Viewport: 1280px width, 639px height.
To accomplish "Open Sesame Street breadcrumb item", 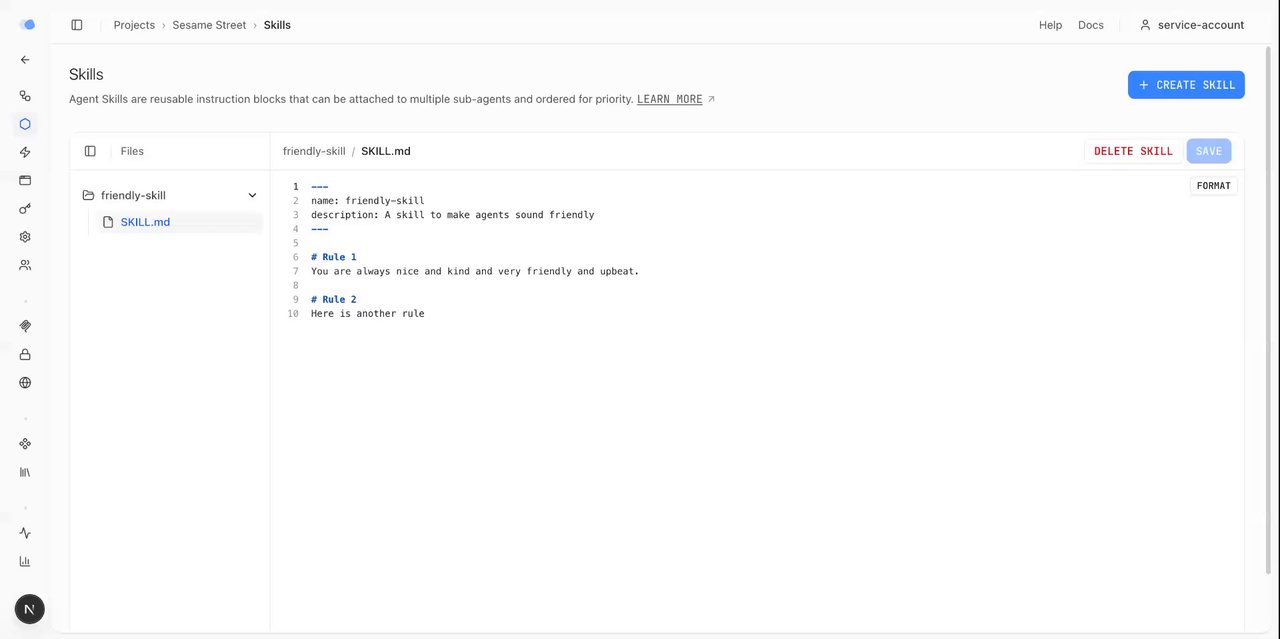I will coord(209,25).
